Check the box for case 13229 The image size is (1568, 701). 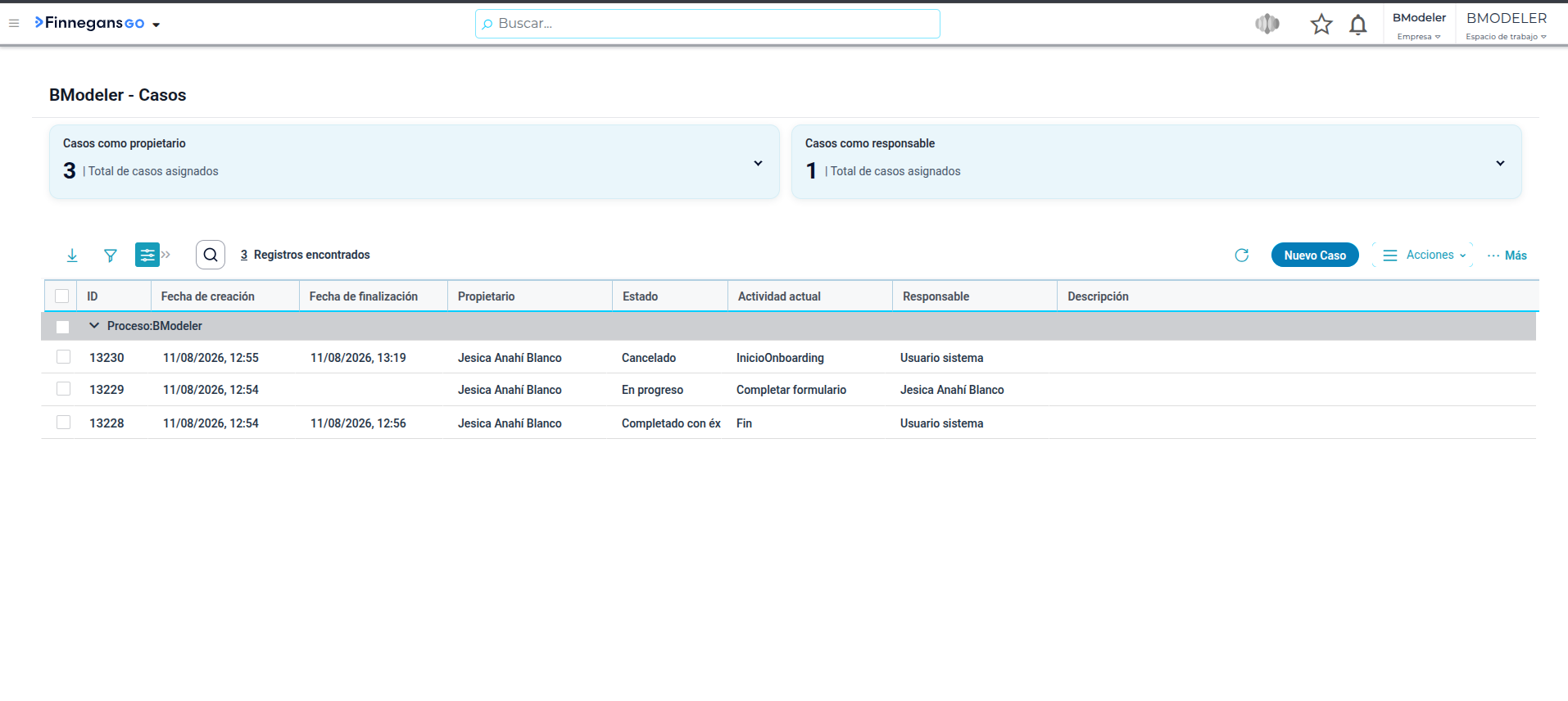[x=63, y=389]
